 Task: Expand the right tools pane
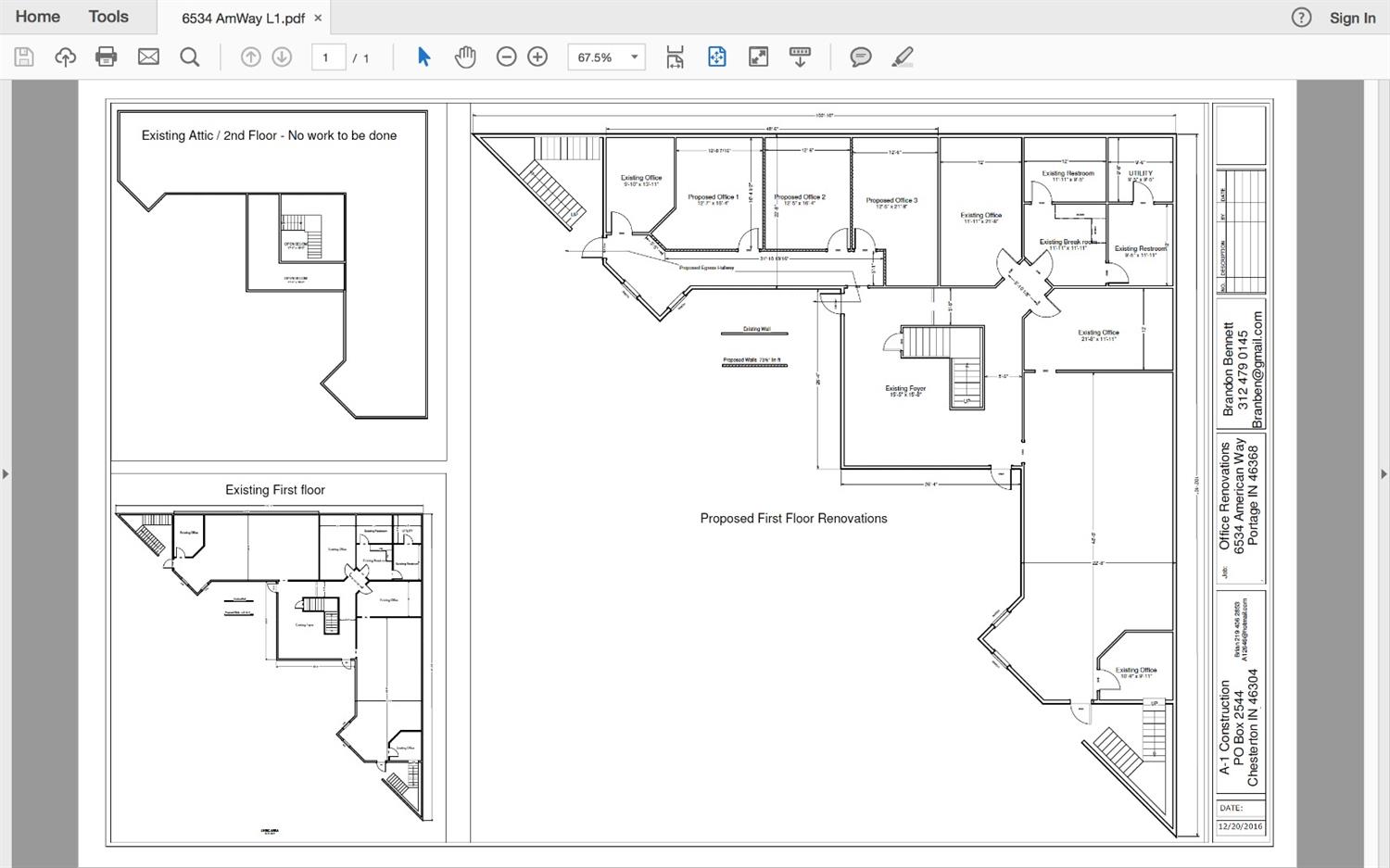pos(1384,474)
